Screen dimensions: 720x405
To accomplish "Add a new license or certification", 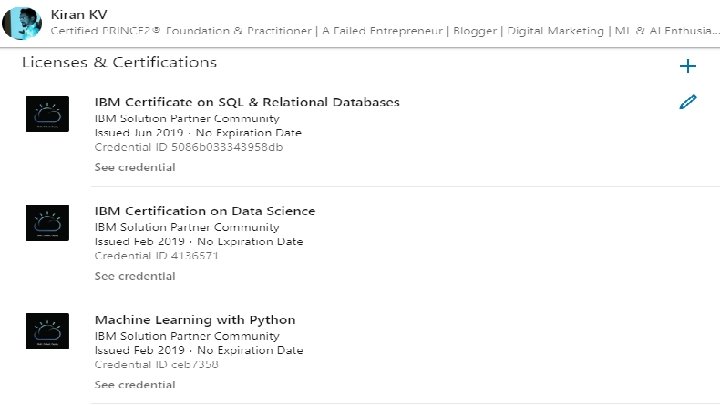I will tap(687, 66).
